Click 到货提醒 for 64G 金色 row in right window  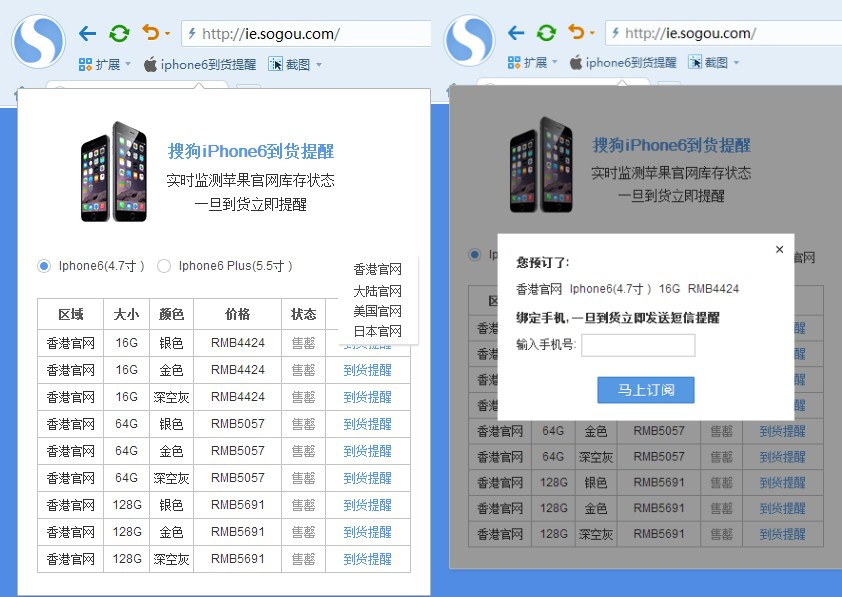[x=782, y=431]
